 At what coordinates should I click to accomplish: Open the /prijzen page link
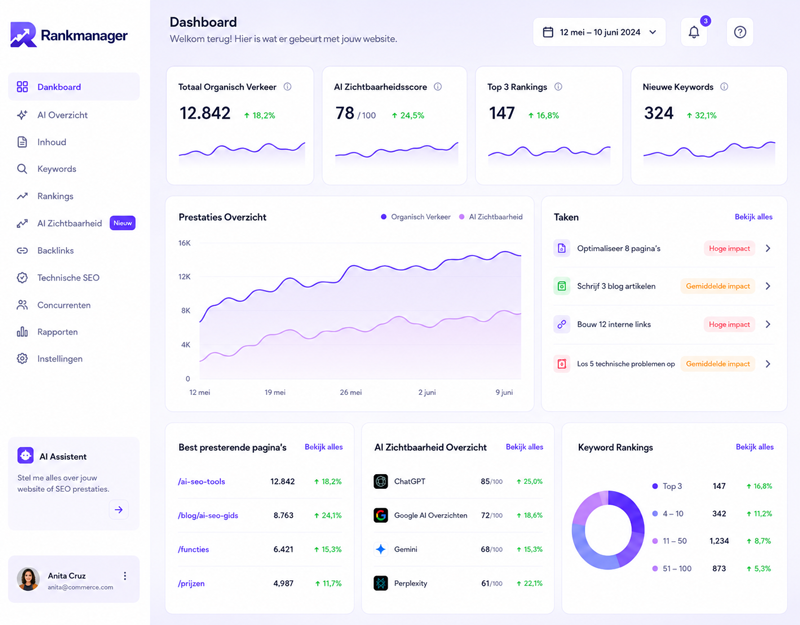(x=191, y=583)
